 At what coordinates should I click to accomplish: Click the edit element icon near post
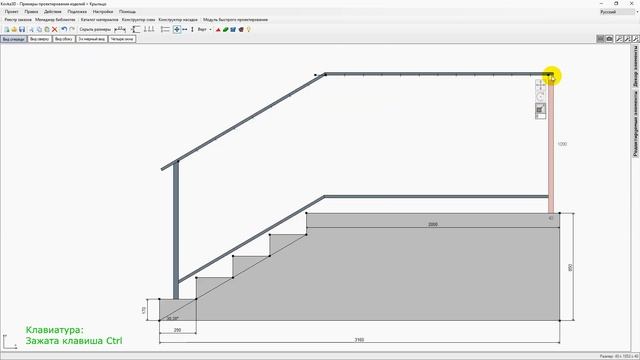tap(540, 109)
